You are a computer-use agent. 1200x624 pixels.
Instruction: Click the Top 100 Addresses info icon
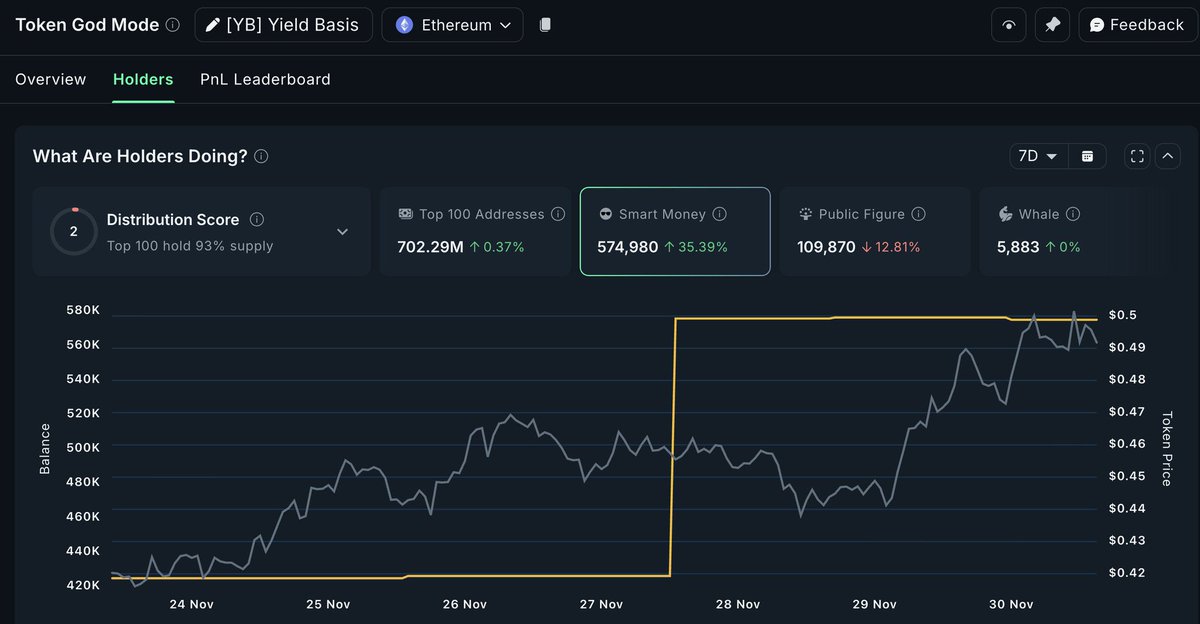pos(558,214)
